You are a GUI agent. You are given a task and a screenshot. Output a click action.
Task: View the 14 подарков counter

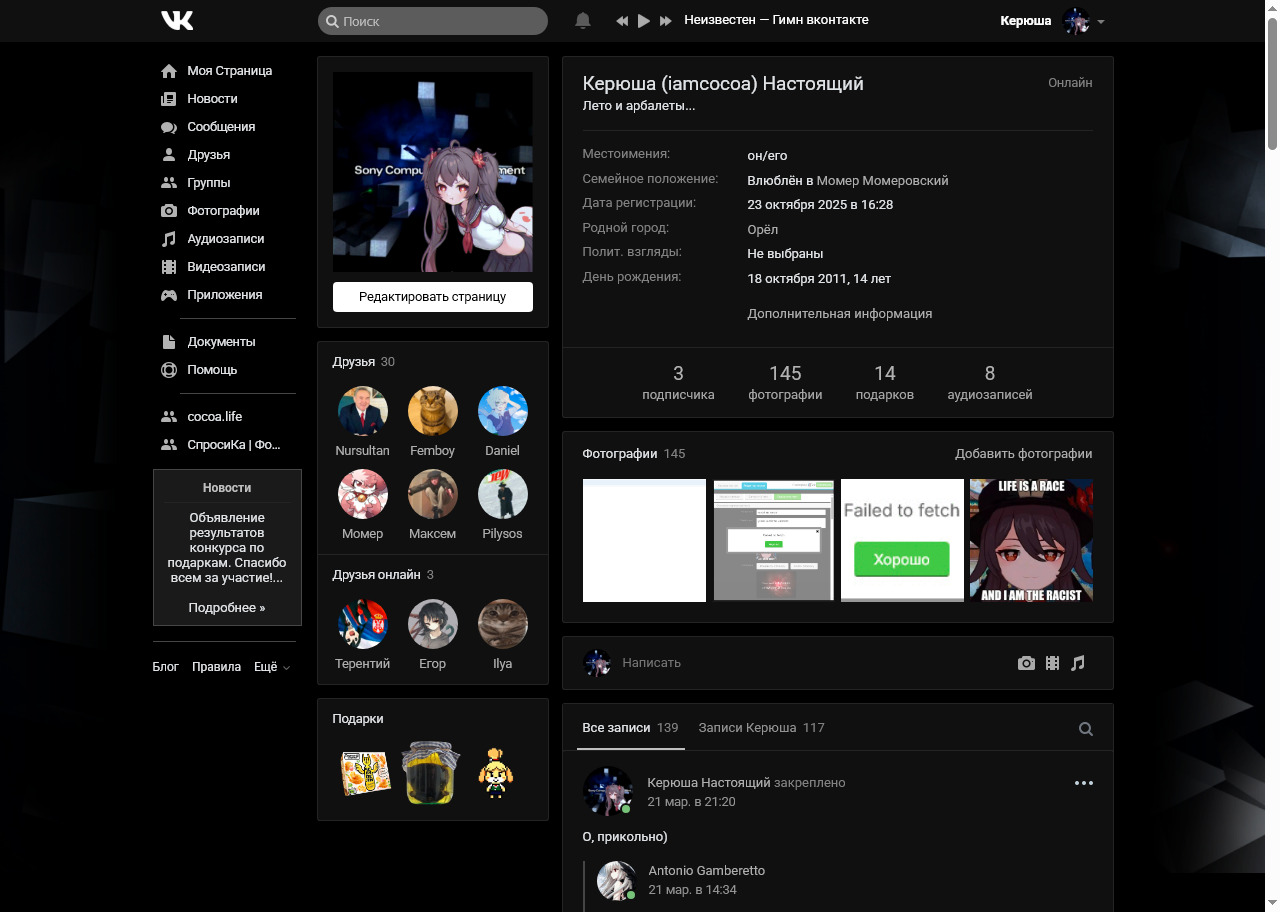pos(885,382)
